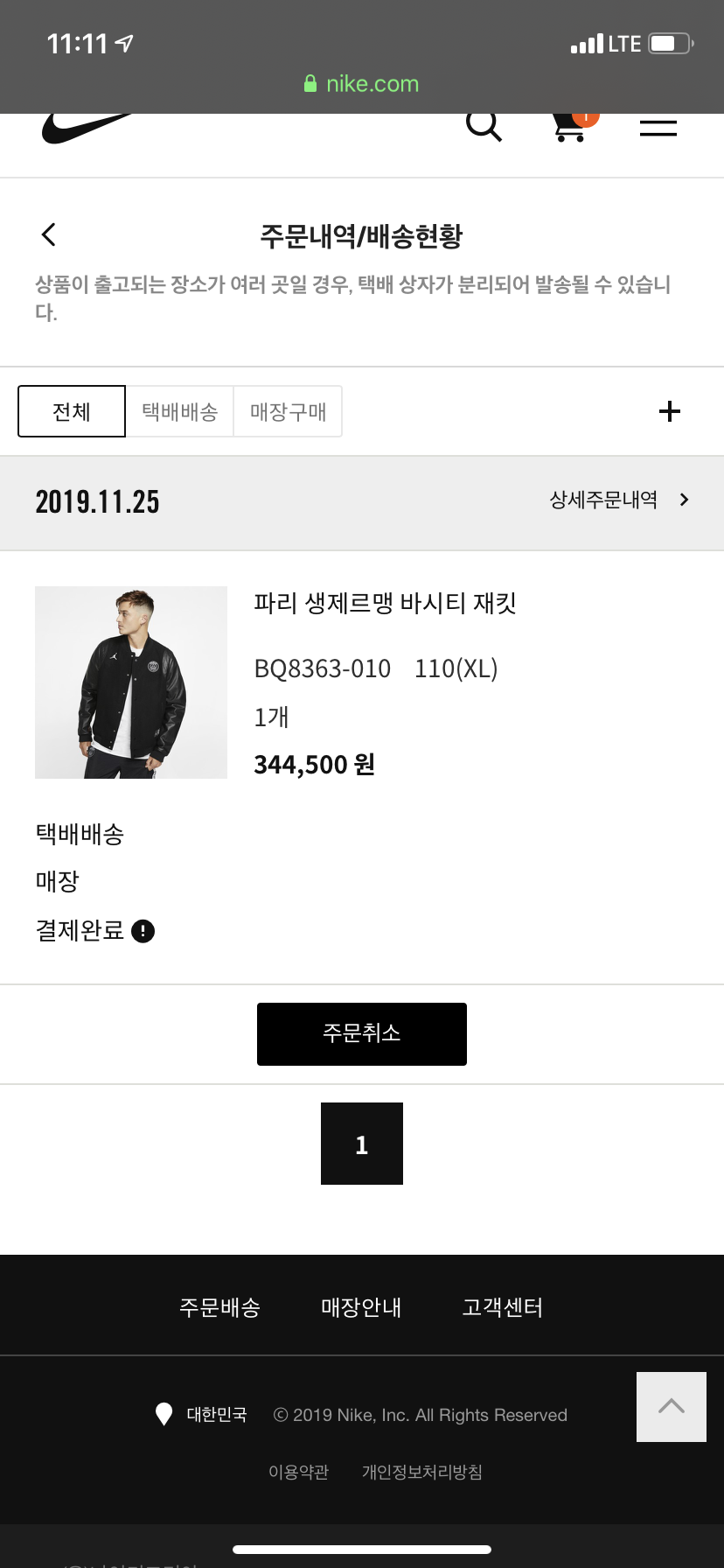Viewport: 724px width, 1568px height.
Task: Go back using the left chevron
Action: click(49, 234)
